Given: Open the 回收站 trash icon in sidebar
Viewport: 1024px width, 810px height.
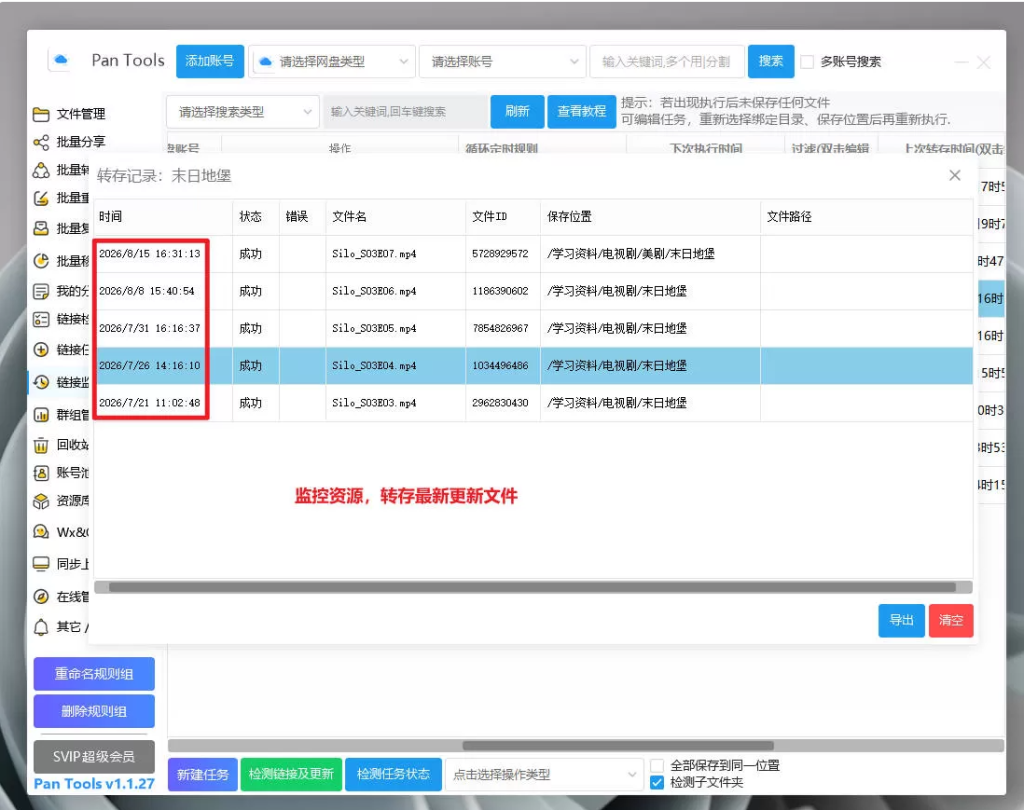Looking at the screenshot, I should [x=41, y=446].
